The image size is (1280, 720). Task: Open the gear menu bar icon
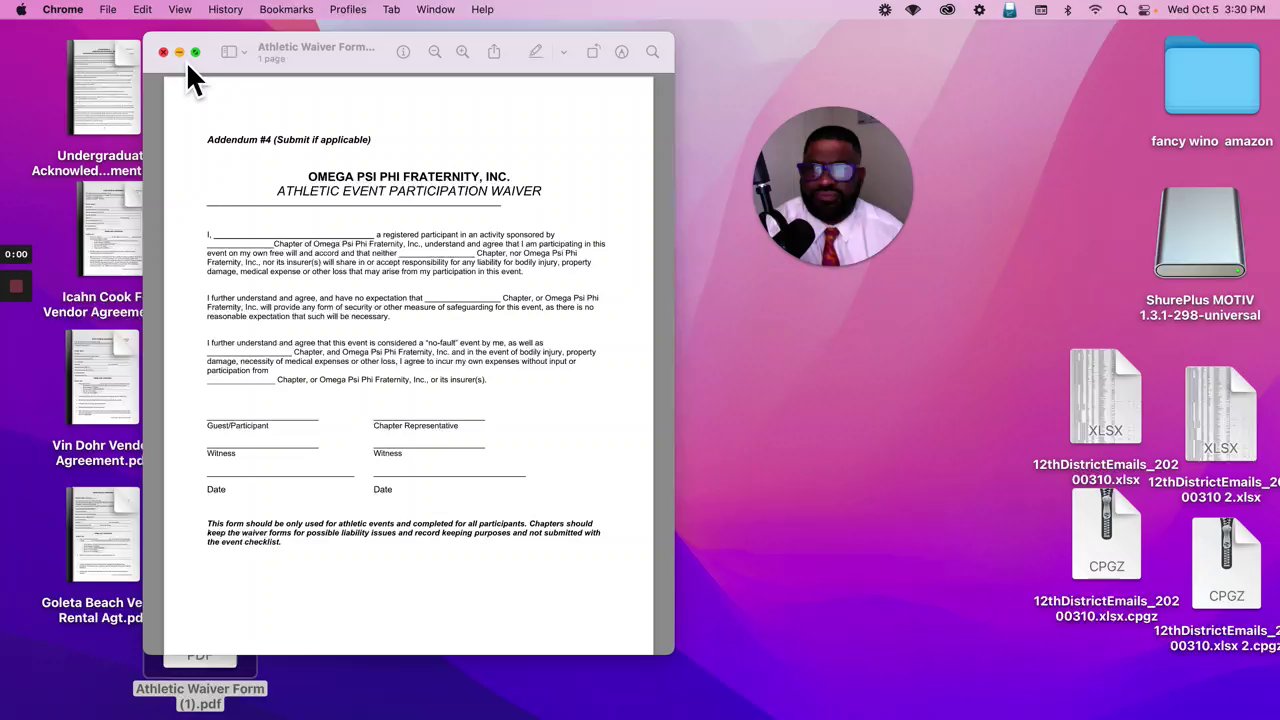point(979,9)
